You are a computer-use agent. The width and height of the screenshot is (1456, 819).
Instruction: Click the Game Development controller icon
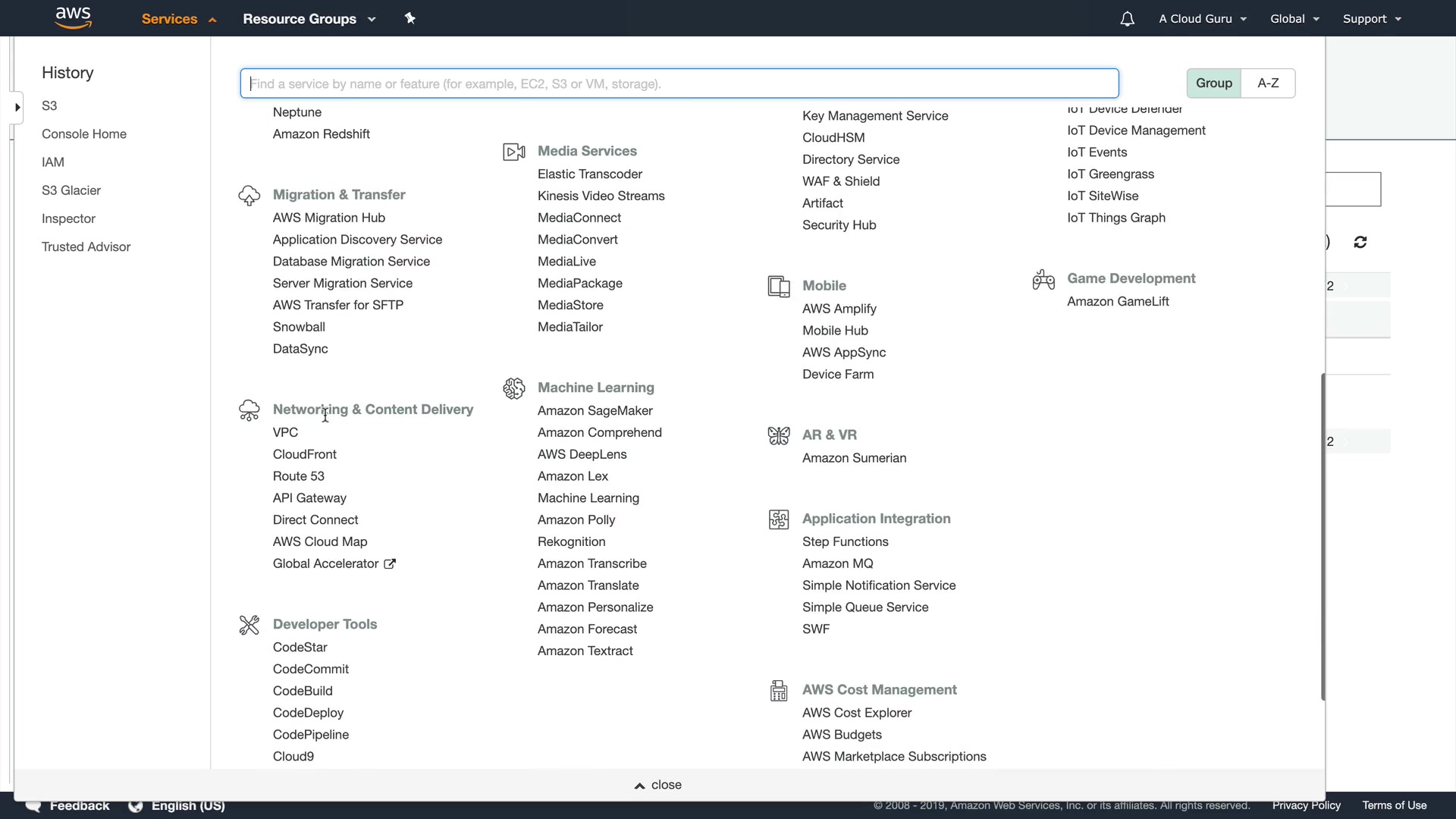click(1043, 279)
